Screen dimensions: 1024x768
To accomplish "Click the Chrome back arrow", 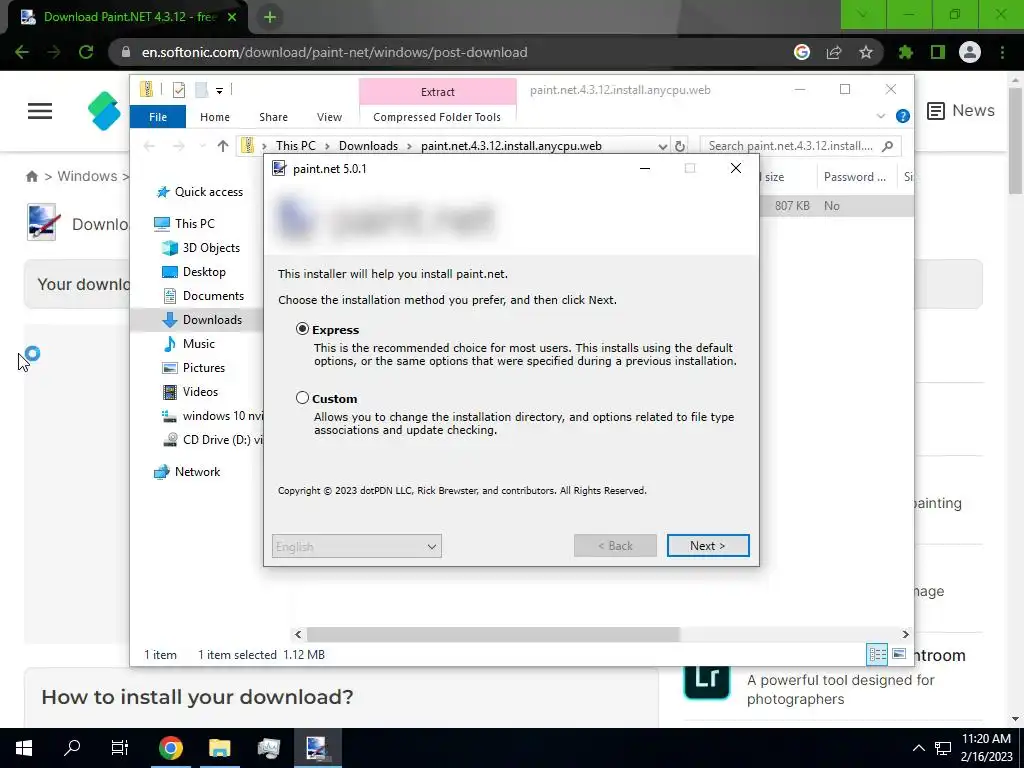I will coord(22,52).
